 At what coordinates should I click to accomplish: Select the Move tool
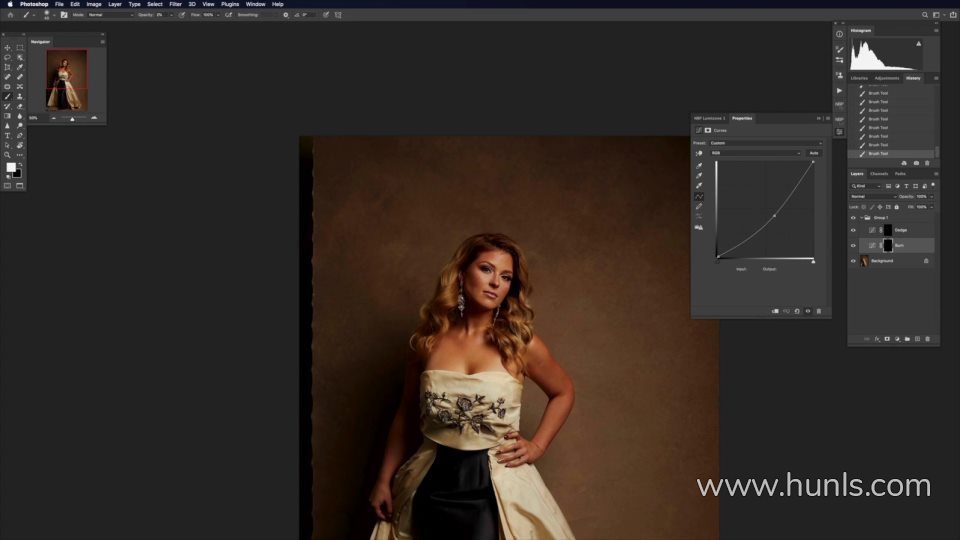(x=7, y=48)
